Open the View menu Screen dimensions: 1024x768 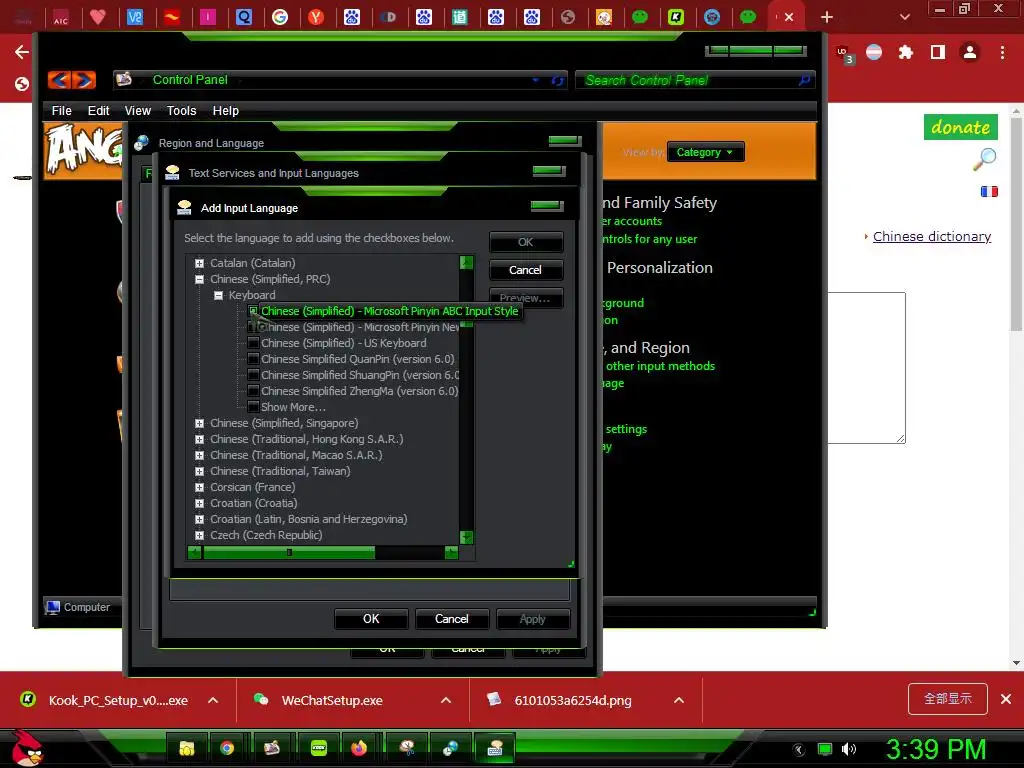pos(138,110)
